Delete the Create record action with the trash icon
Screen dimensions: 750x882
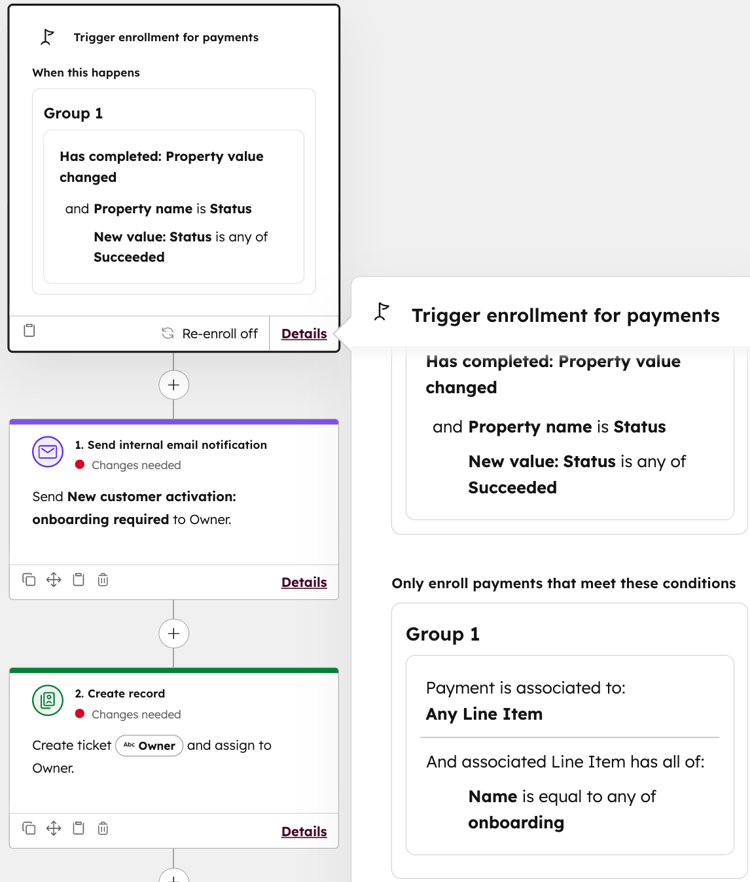pos(103,829)
